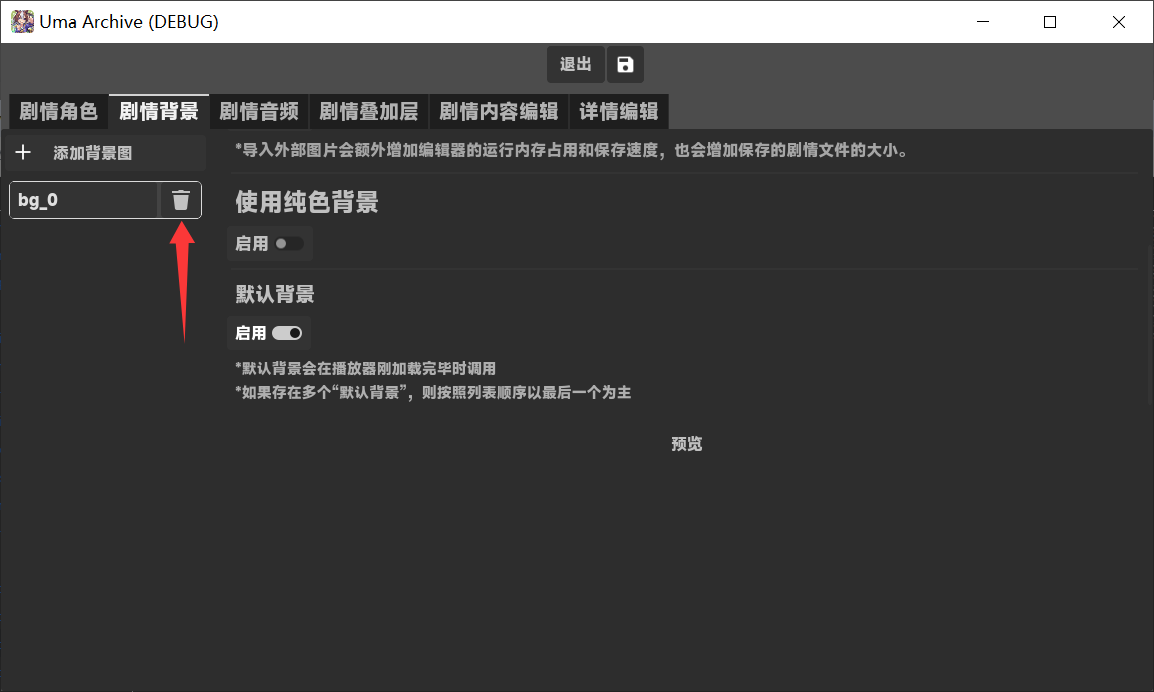This screenshot has height=692, width=1154.
Task: Disable the 默认背景 toggle
Action: click(x=287, y=333)
